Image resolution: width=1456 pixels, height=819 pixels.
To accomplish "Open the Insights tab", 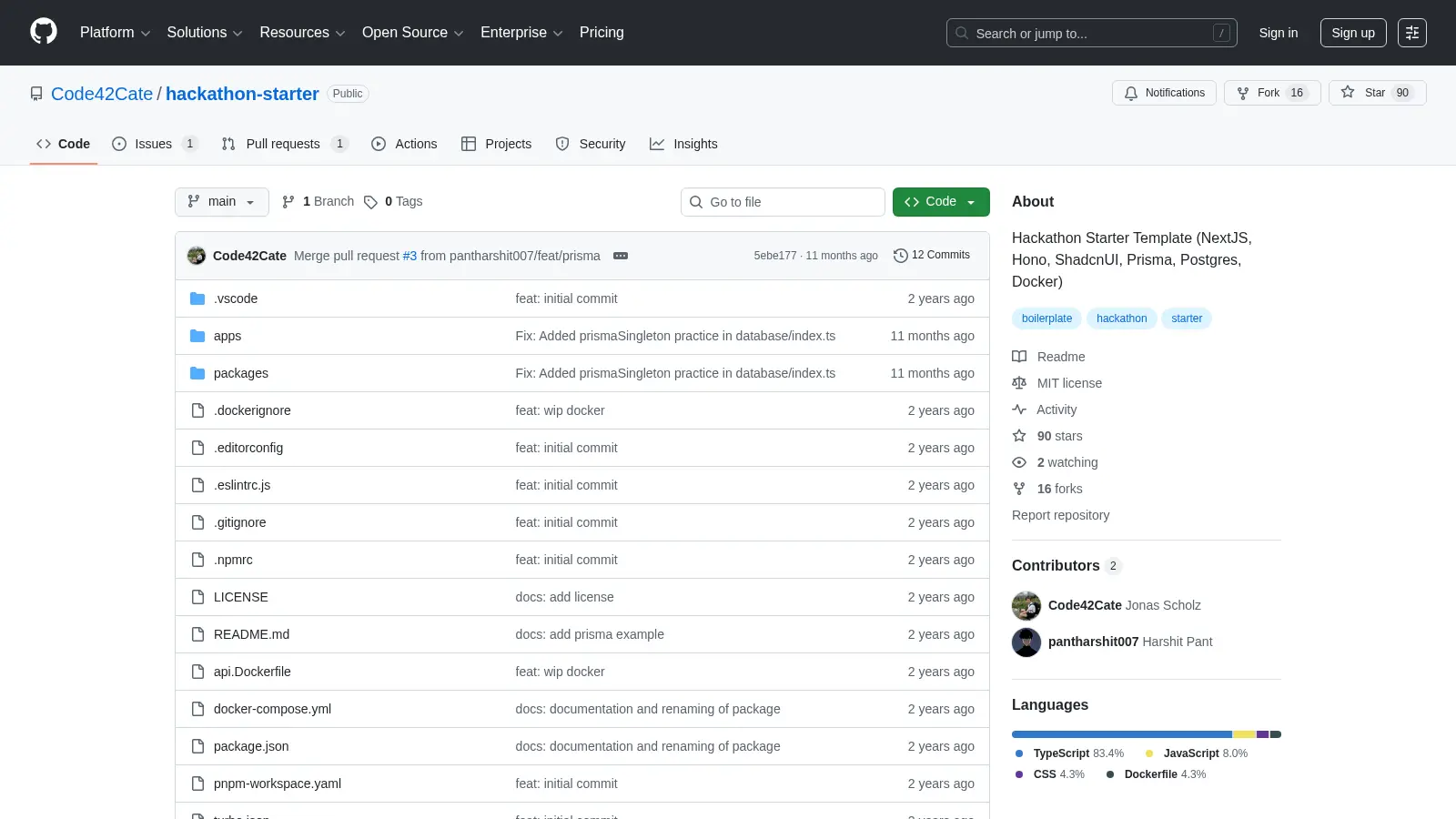I will (x=683, y=144).
